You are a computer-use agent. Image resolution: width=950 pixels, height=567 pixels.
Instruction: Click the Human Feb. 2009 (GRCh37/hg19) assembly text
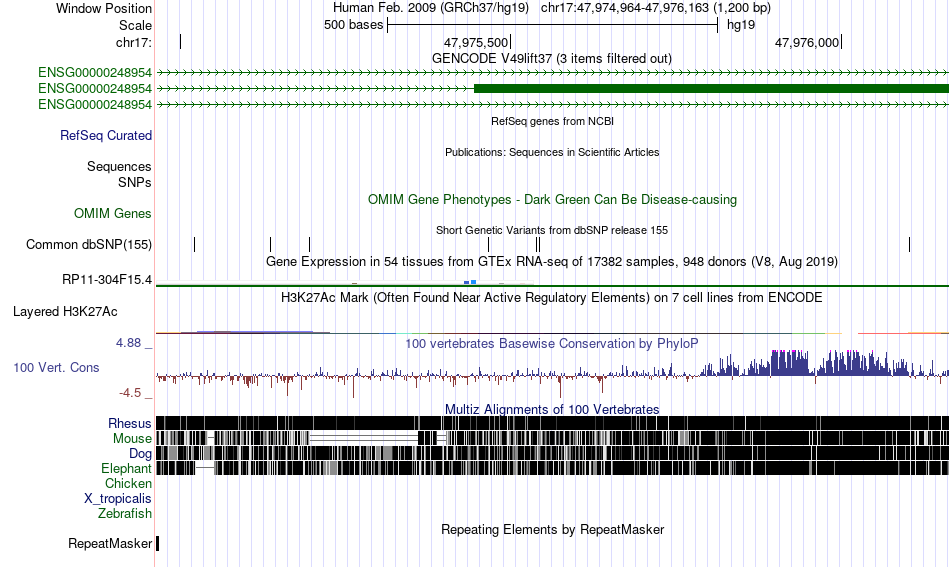pos(431,8)
